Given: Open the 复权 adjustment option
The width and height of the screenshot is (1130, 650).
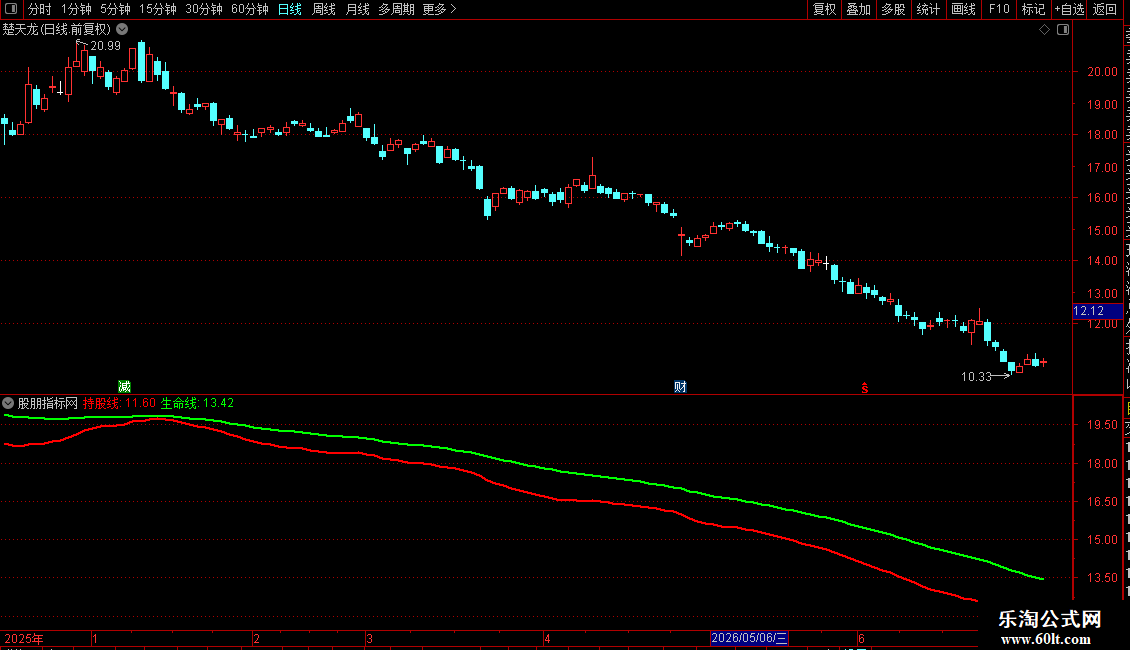Looking at the screenshot, I should 824,9.
